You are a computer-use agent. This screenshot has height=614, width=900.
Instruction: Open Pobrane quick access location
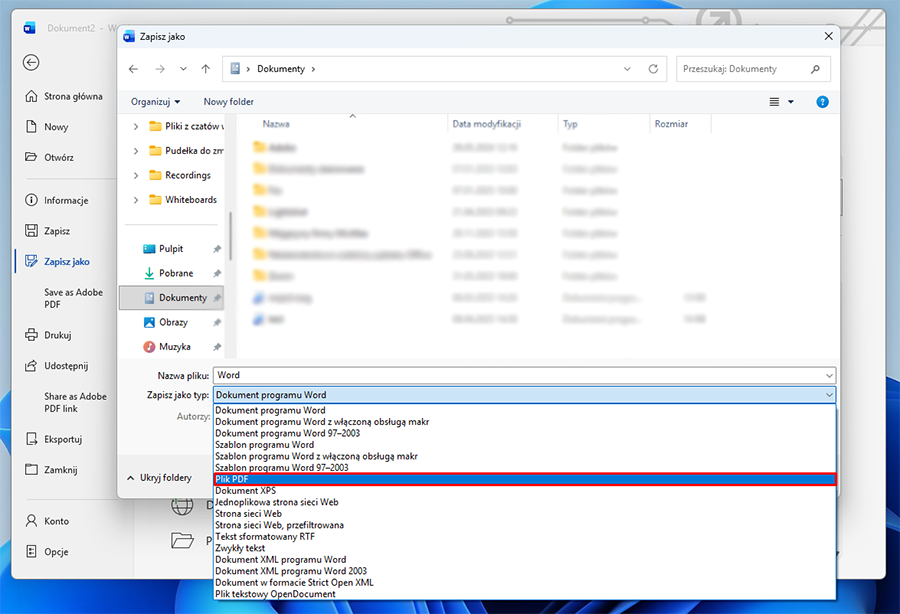pos(176,273)
